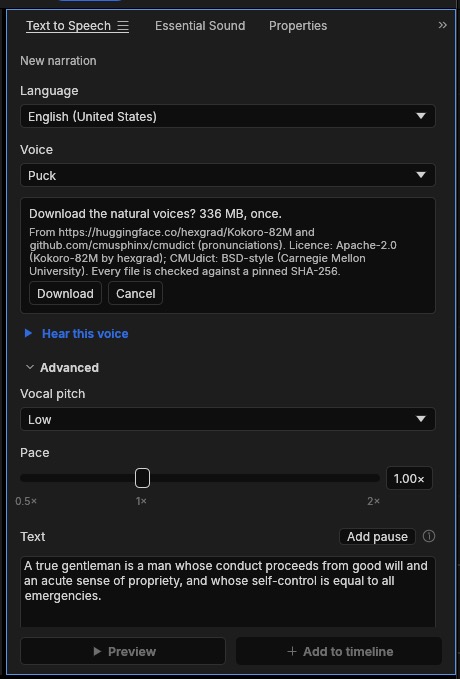Switch to the Properties tab

coord(298,26)
